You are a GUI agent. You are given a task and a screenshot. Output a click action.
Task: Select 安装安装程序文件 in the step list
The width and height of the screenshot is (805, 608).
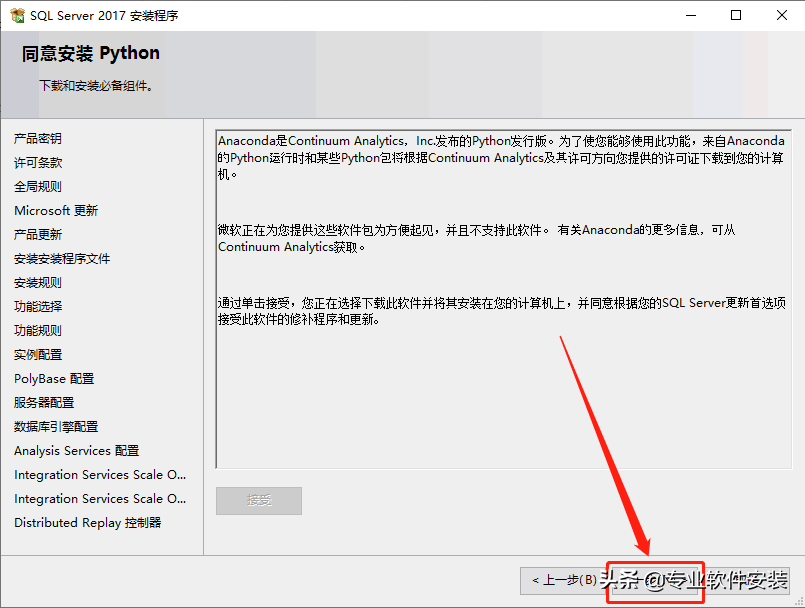point(62,259)
